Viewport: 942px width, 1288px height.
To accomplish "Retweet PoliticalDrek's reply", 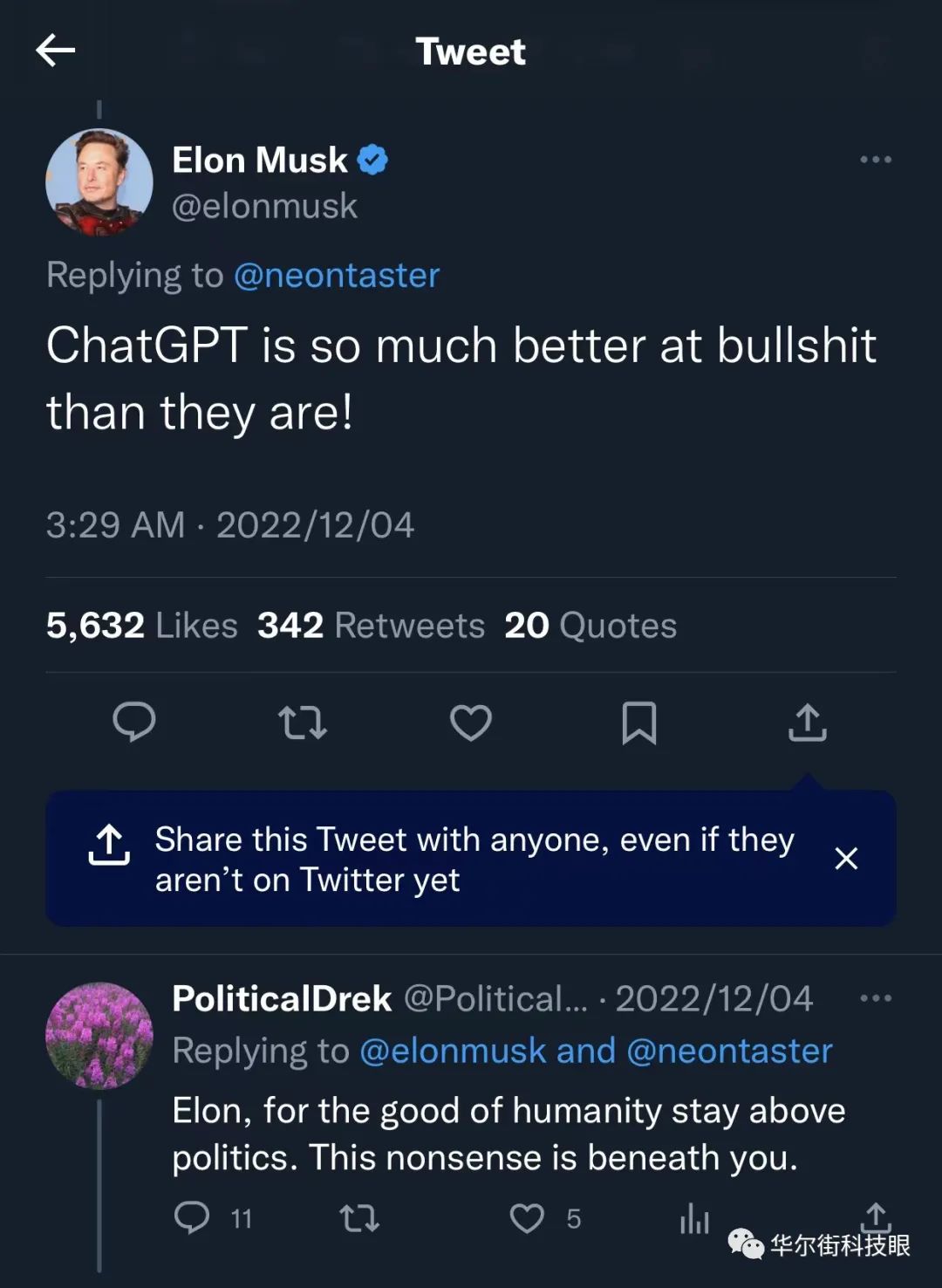I will [x=359, y=1218].
